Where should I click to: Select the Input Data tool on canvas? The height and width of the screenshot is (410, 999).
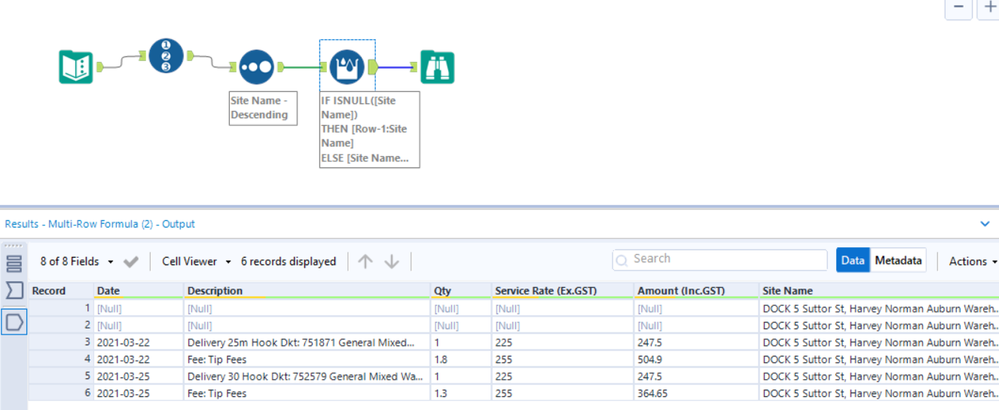pyautogui.click(x=76, y=67)
